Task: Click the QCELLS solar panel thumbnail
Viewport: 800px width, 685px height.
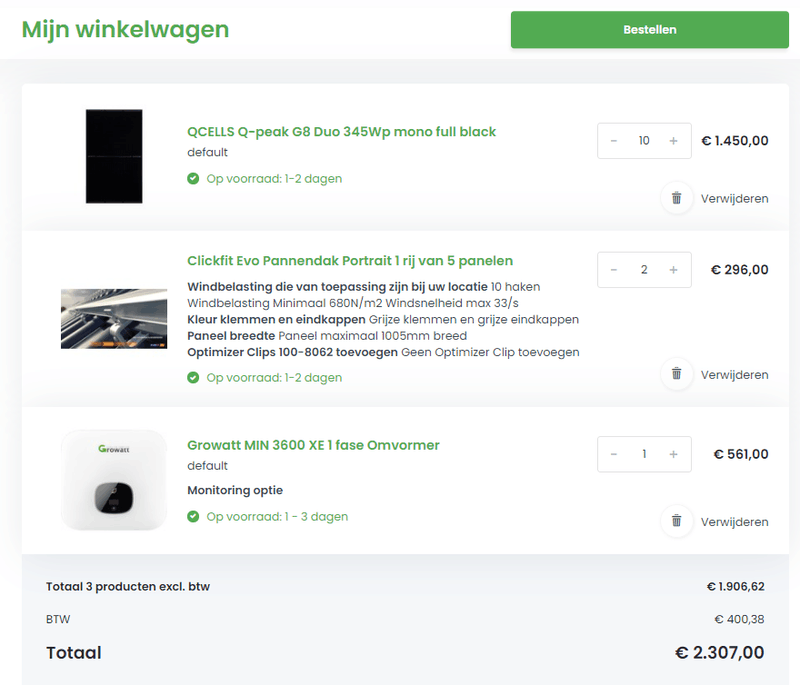Action: tap(114, 156)
